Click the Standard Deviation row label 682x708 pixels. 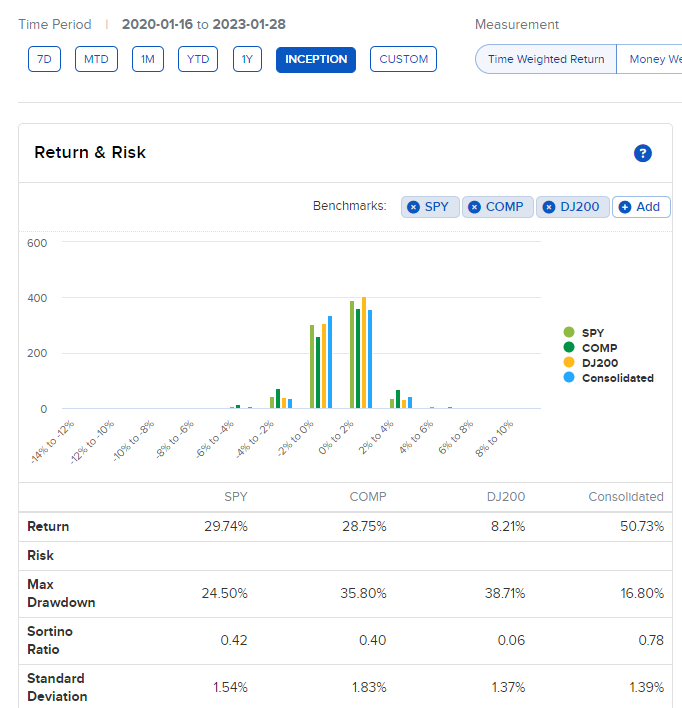click(x=57, y=687)
